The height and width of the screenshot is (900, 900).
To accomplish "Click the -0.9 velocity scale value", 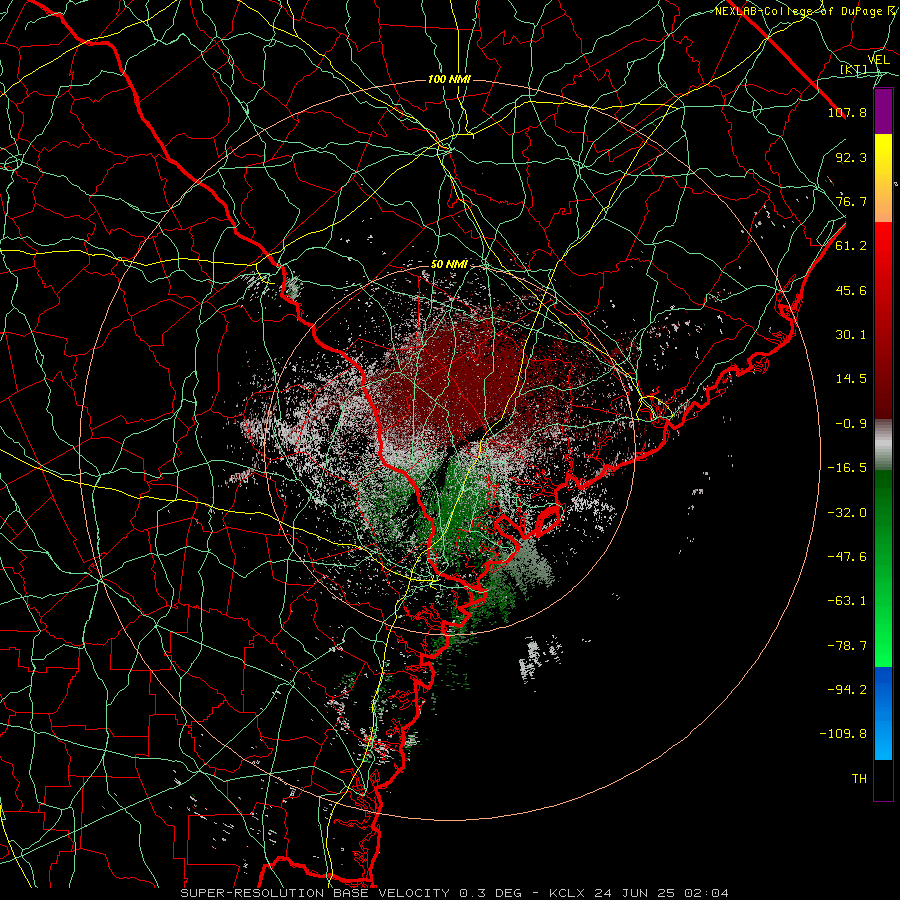I will coord(851,424).
